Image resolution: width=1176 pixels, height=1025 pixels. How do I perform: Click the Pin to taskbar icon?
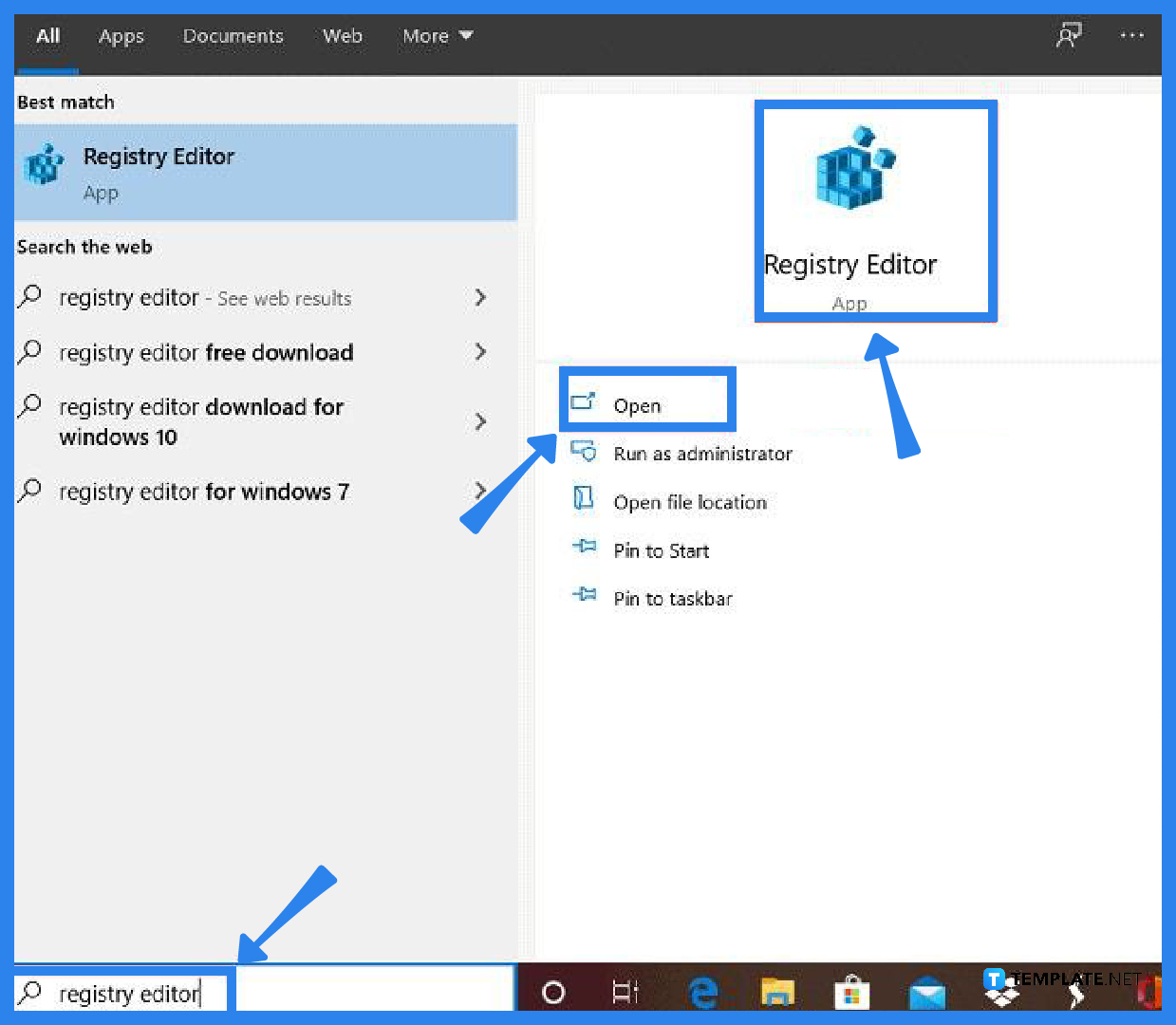pyautogui.click(x=585, y=596)
